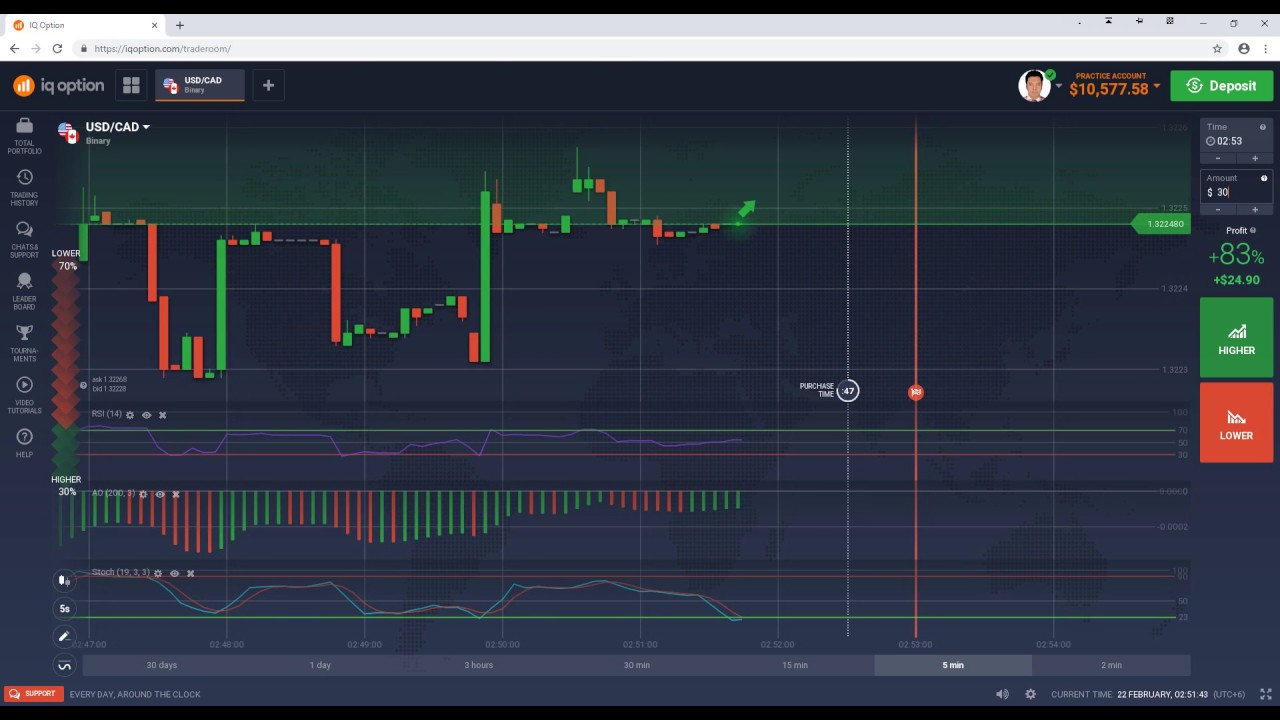Expand the practice account balance dropdown

tap(1157, 87)
